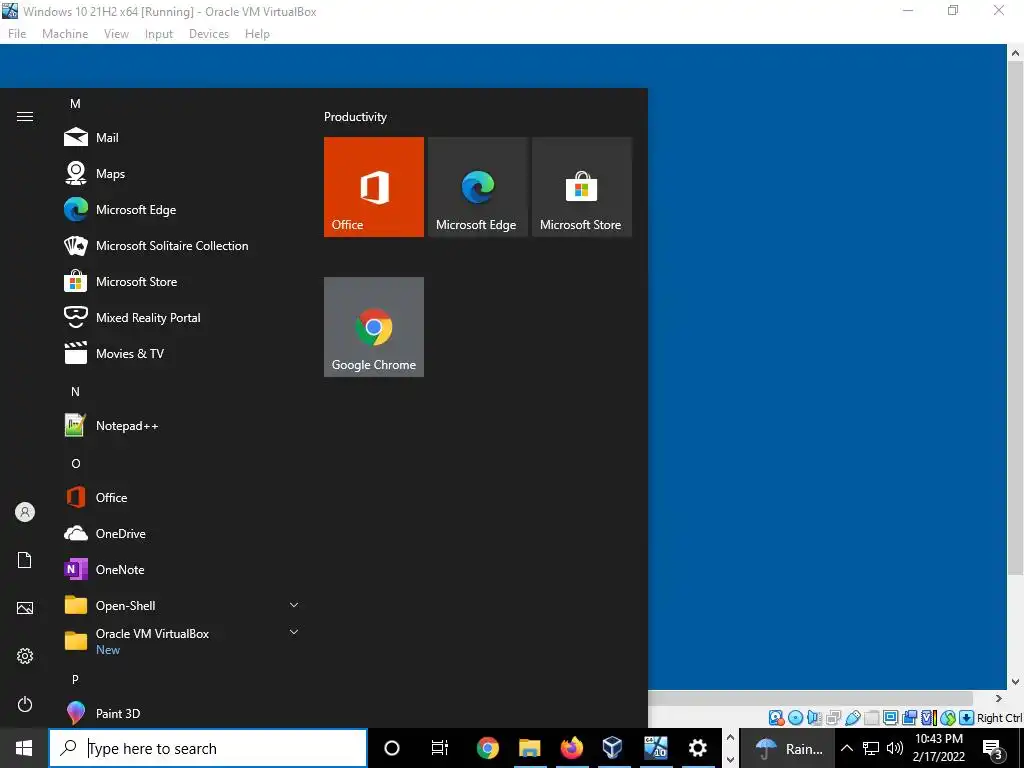The image size is (1024, 768).
Task: Open Task View on the taskbar
Action: [440, 748]
